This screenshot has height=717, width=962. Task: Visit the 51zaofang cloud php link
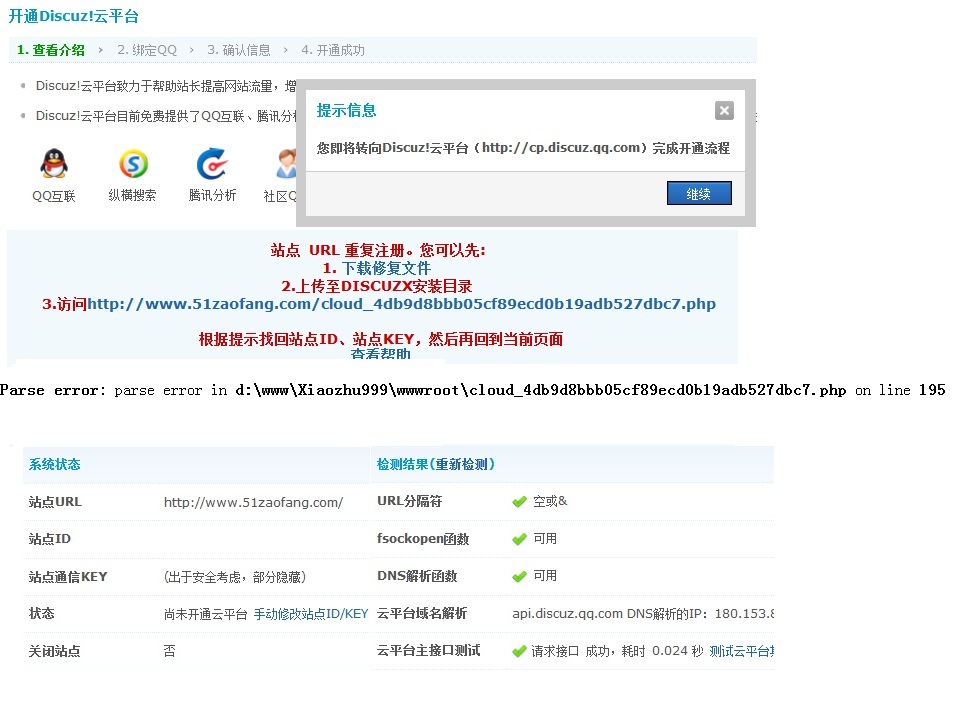(x=401, y=304)
